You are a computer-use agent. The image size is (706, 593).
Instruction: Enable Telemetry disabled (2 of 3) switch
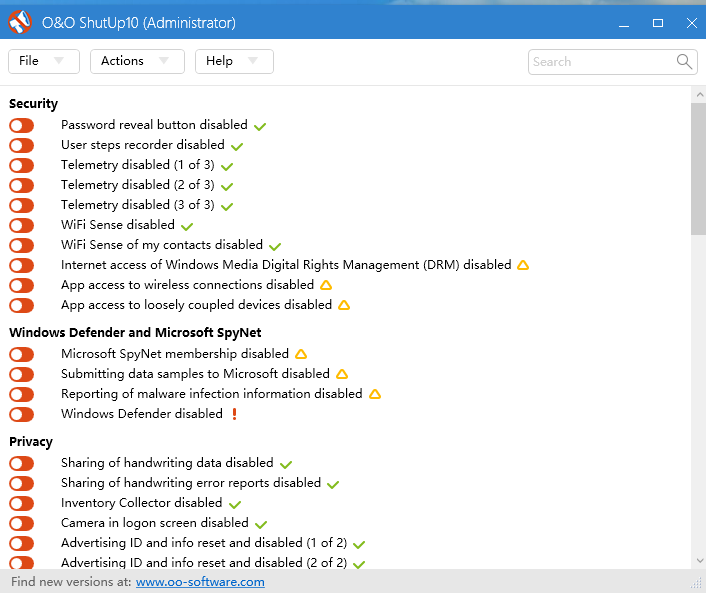point(21,186)
